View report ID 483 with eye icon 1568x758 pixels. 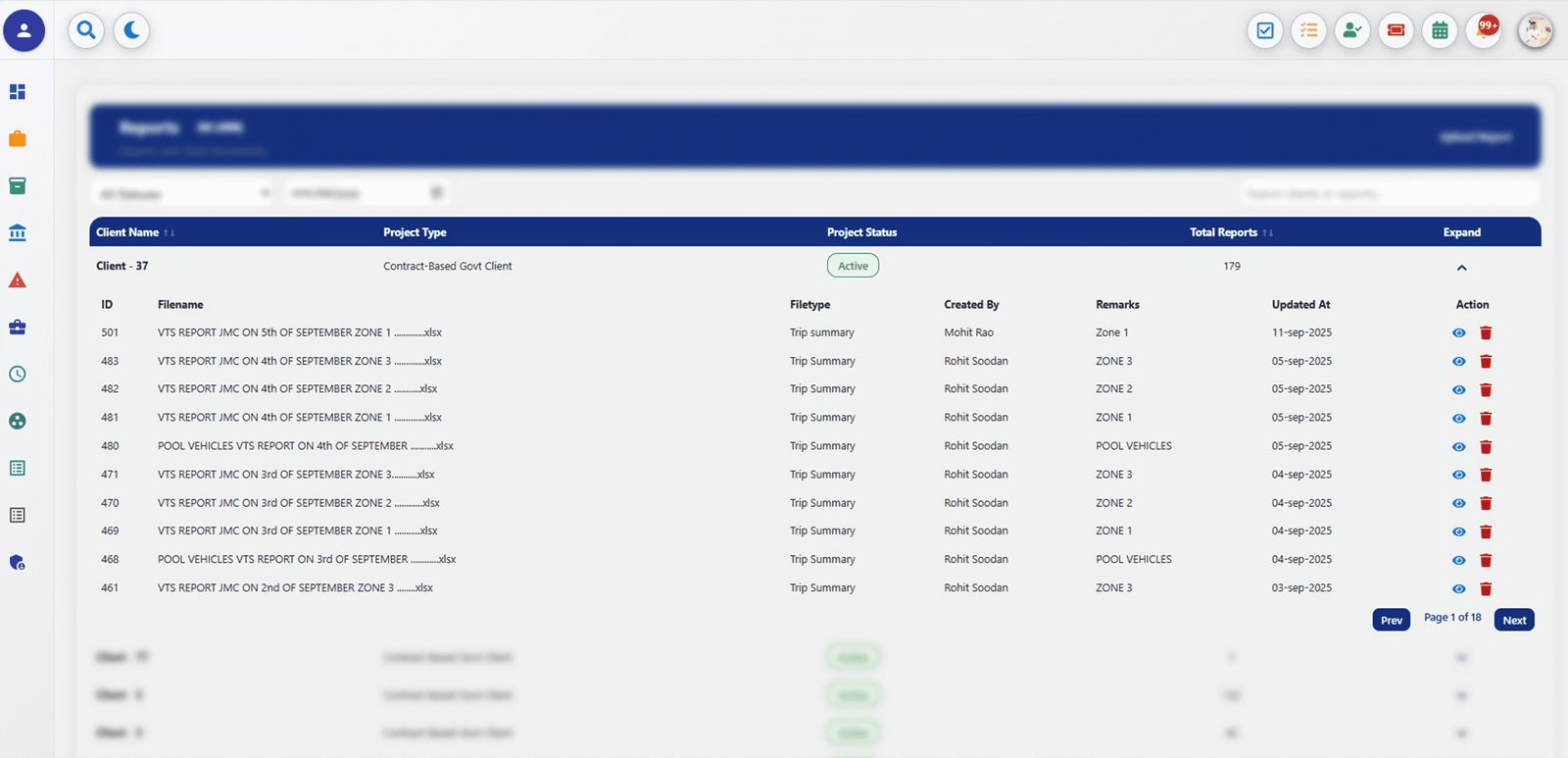1458,362
